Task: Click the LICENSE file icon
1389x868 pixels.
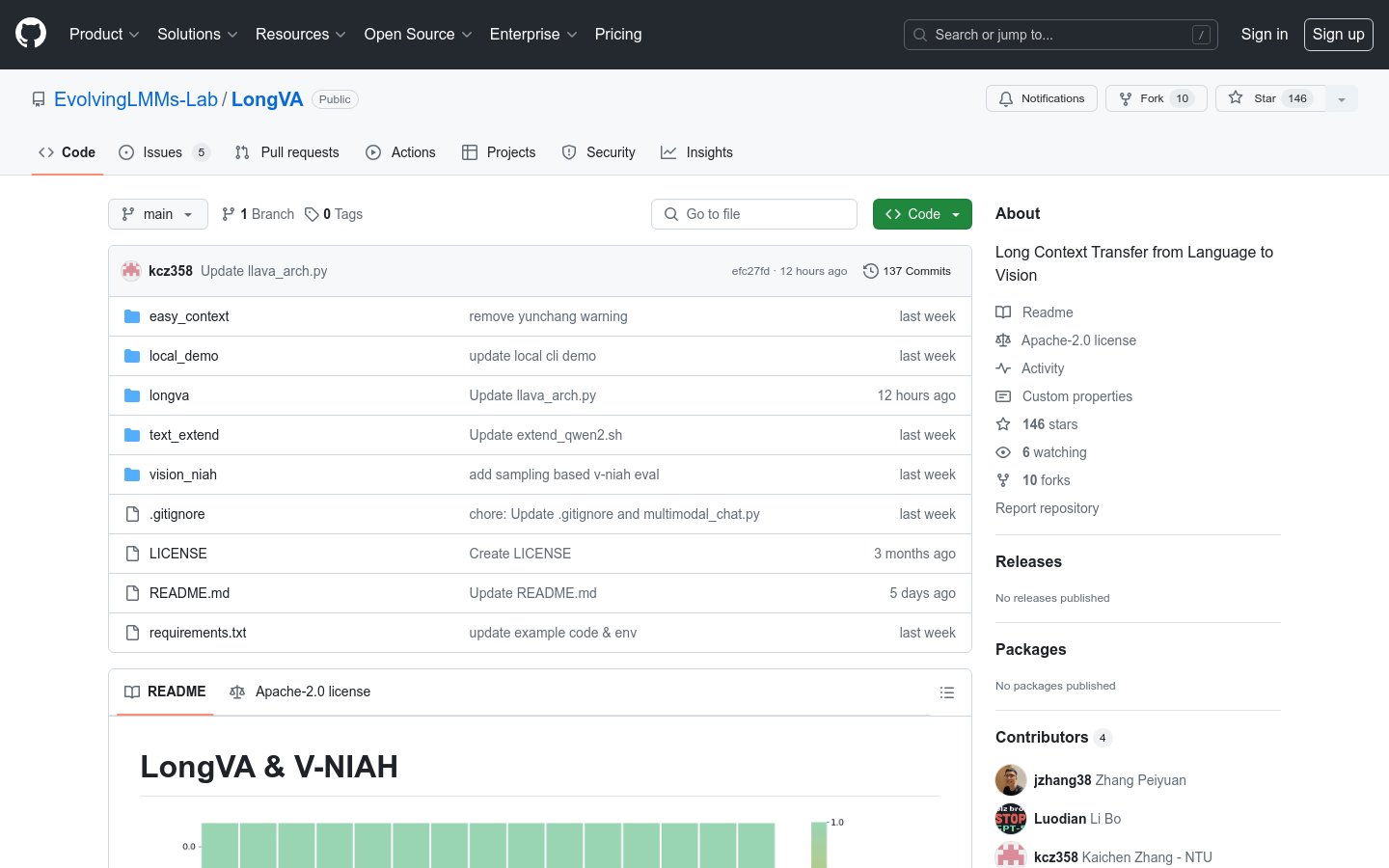Action: coord(132,554)
